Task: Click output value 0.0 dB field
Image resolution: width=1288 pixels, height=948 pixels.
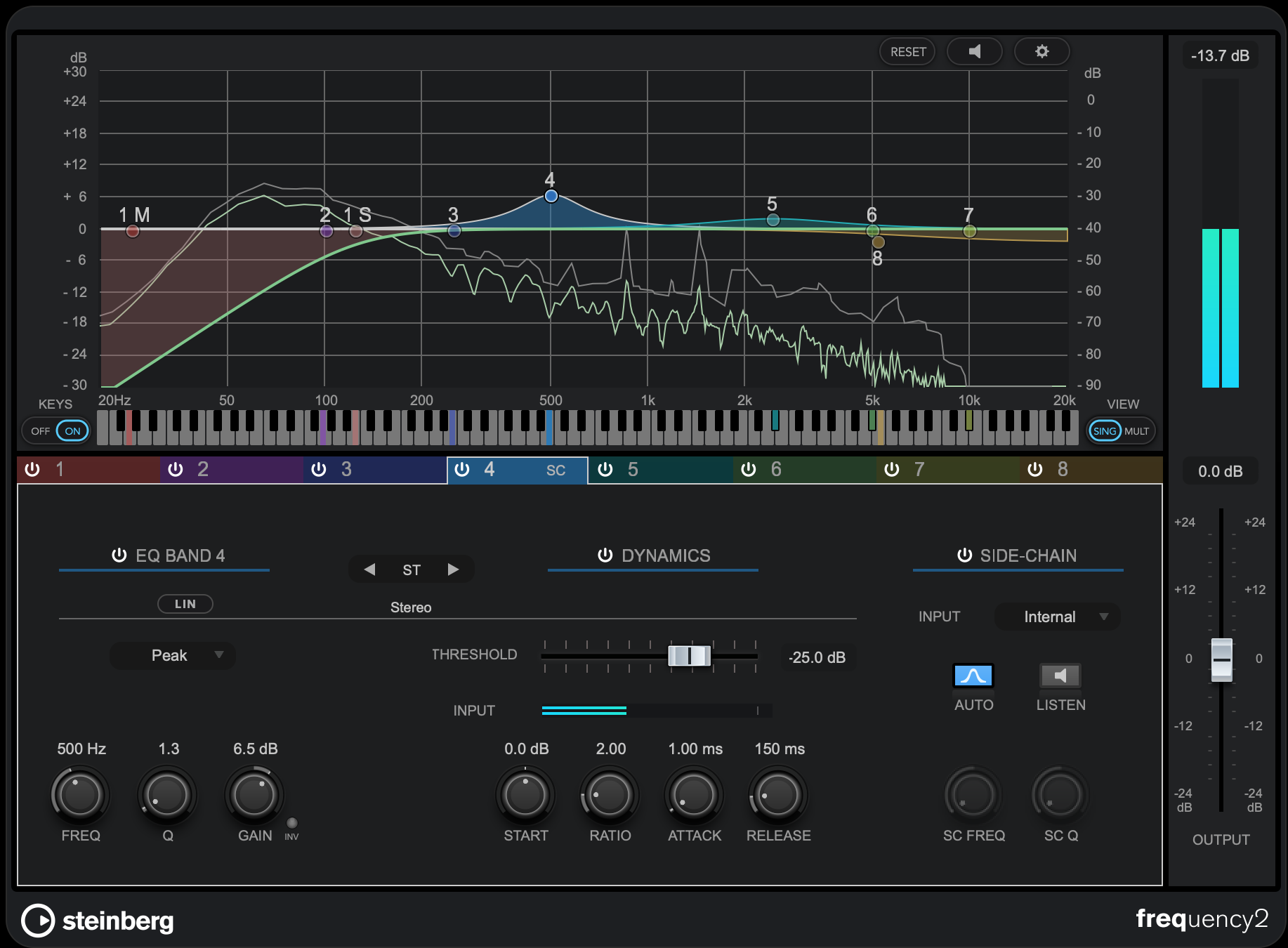Action: [x=1221, y=471]
